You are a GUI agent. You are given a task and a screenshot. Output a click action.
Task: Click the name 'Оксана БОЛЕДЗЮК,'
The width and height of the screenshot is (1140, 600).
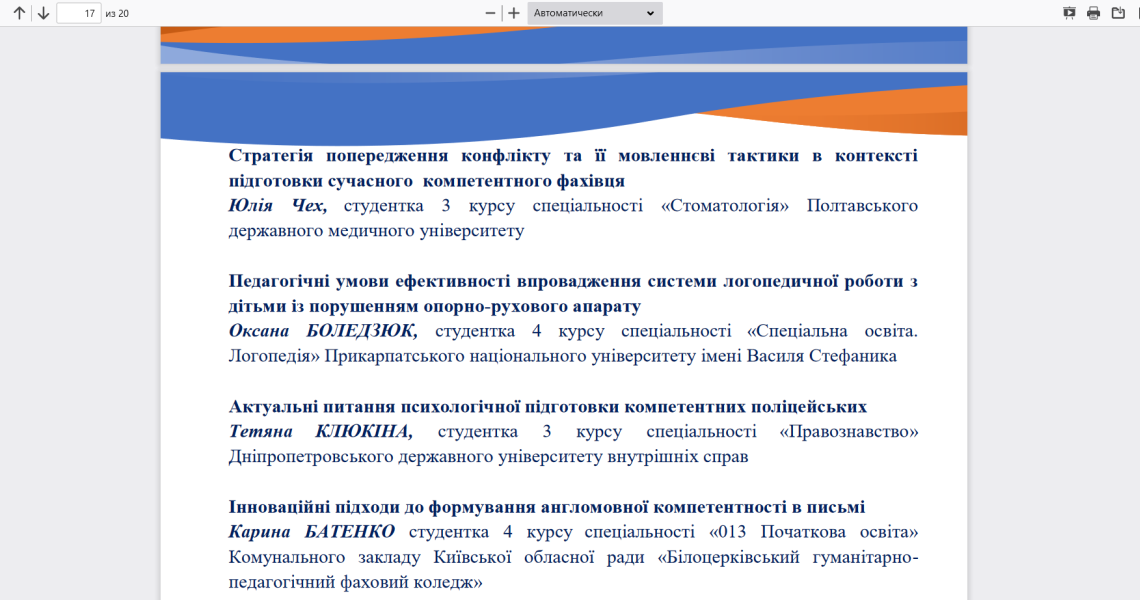pos(324,331)
